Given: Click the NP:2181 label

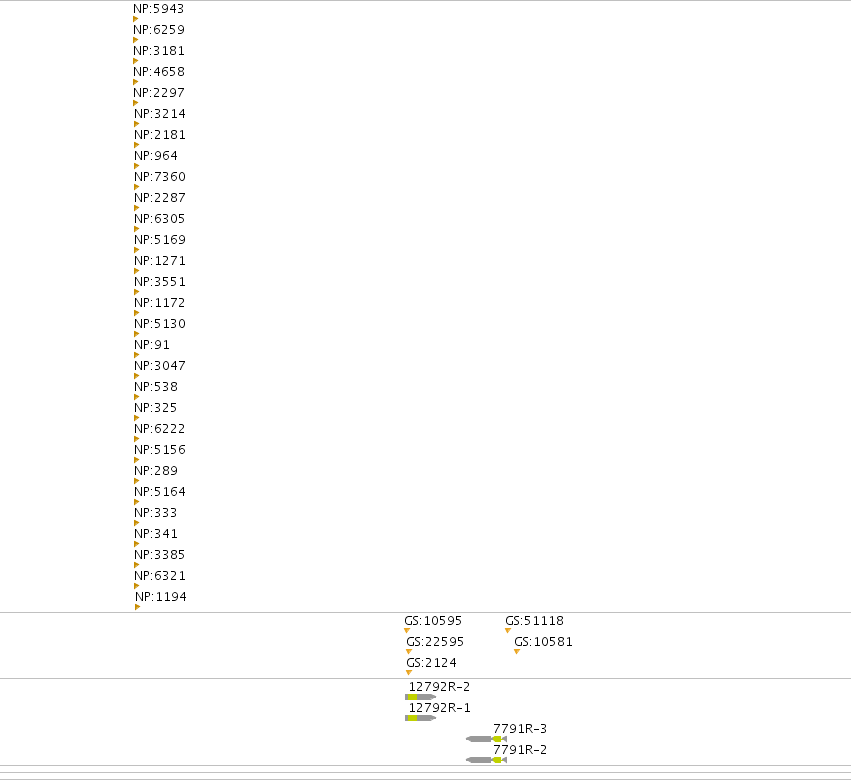Looking at the screenshot, I should (160, 135).
